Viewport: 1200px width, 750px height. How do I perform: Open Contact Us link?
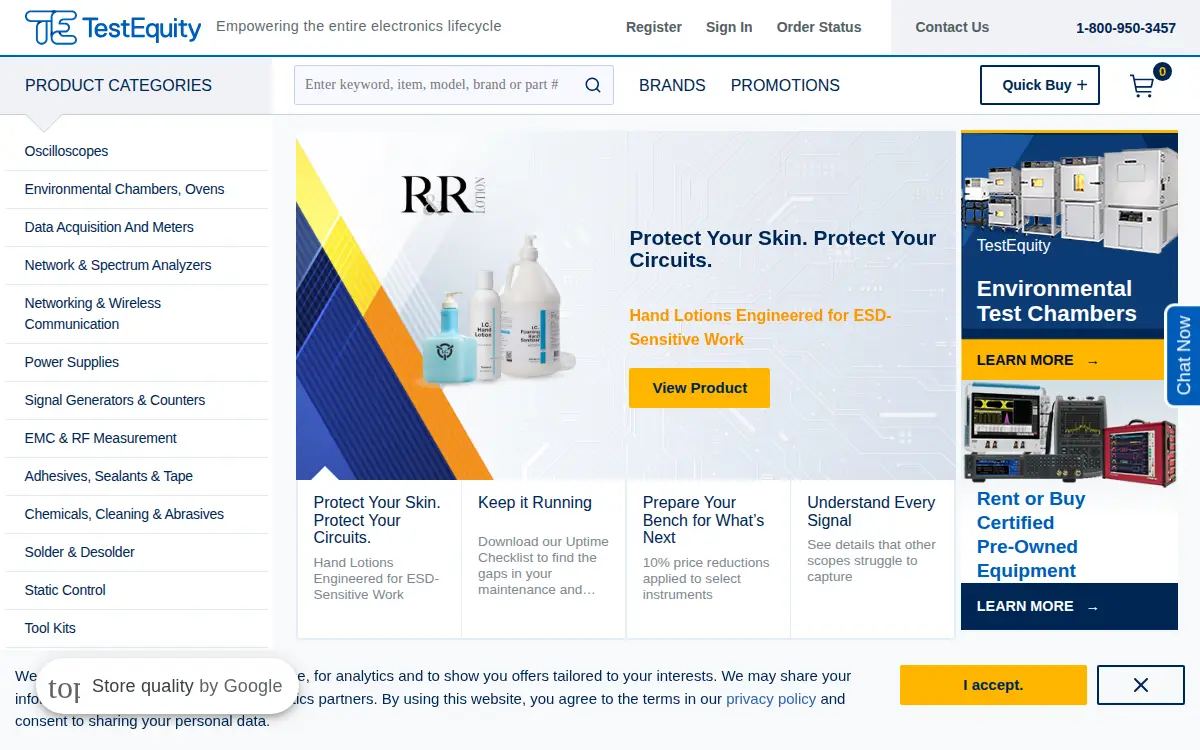952,27
